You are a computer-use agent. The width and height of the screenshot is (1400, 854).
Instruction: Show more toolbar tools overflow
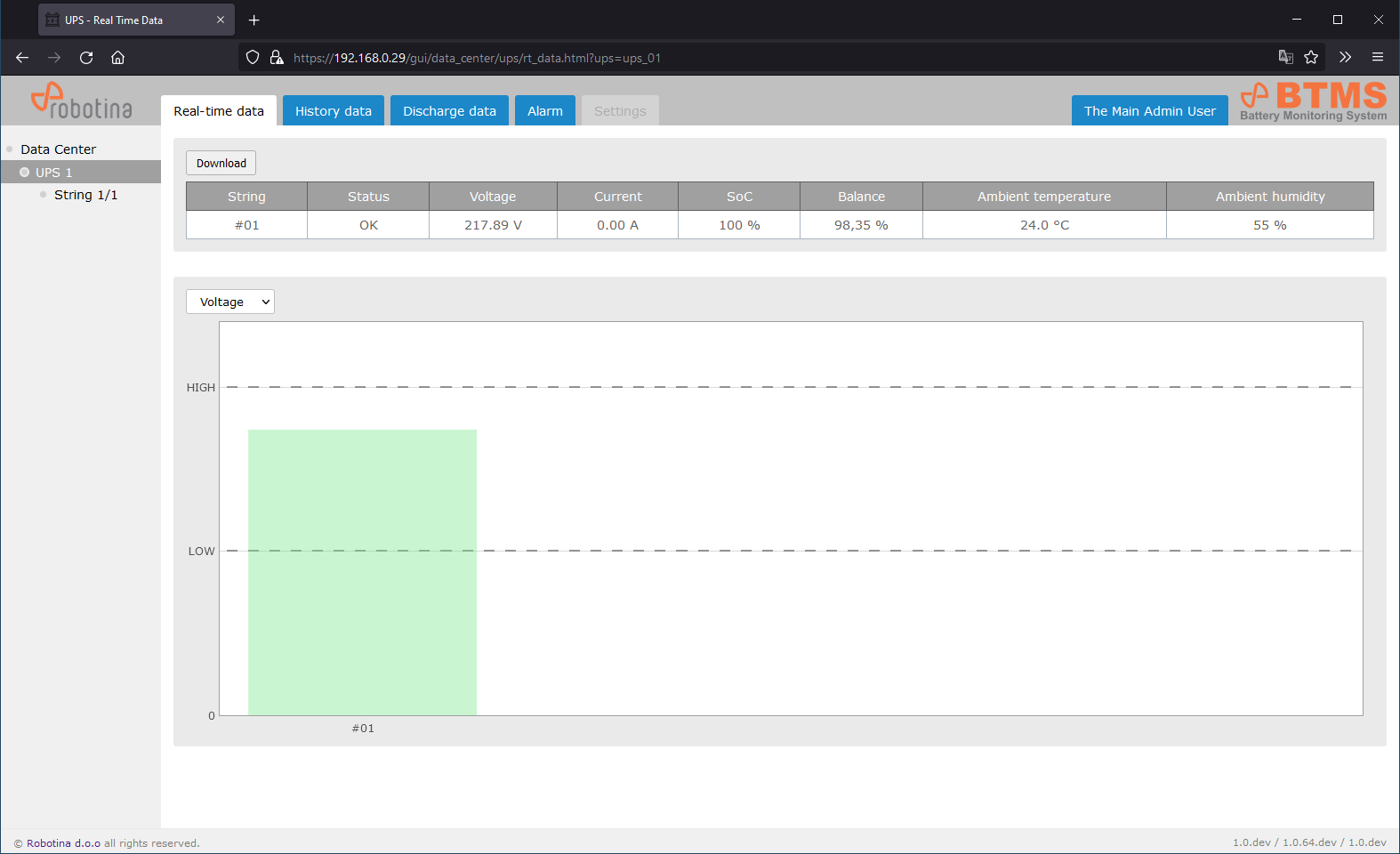tap(1345, 58)
